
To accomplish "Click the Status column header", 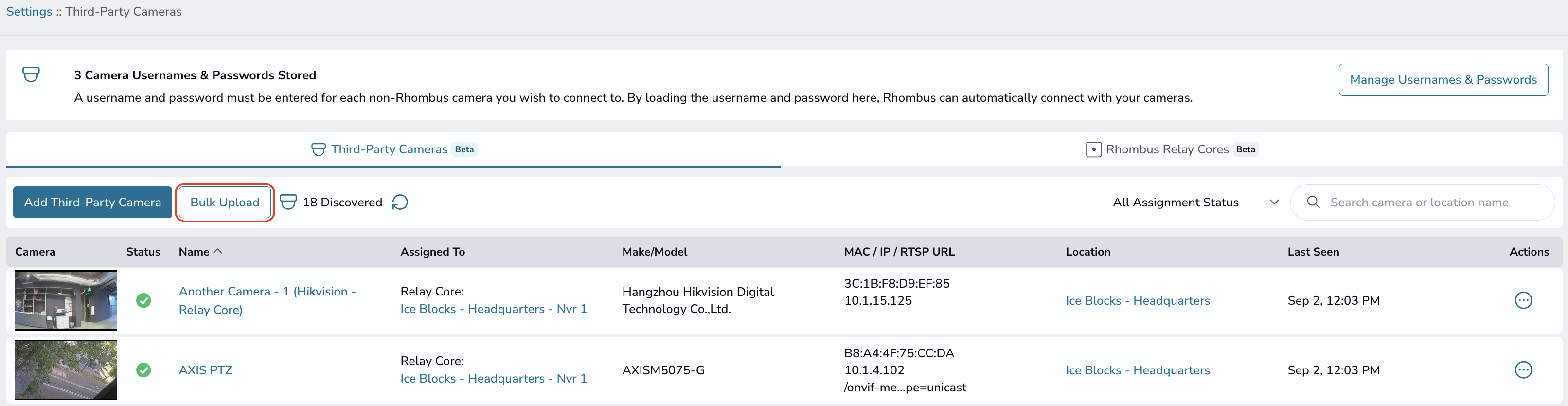I will point(143,252).
